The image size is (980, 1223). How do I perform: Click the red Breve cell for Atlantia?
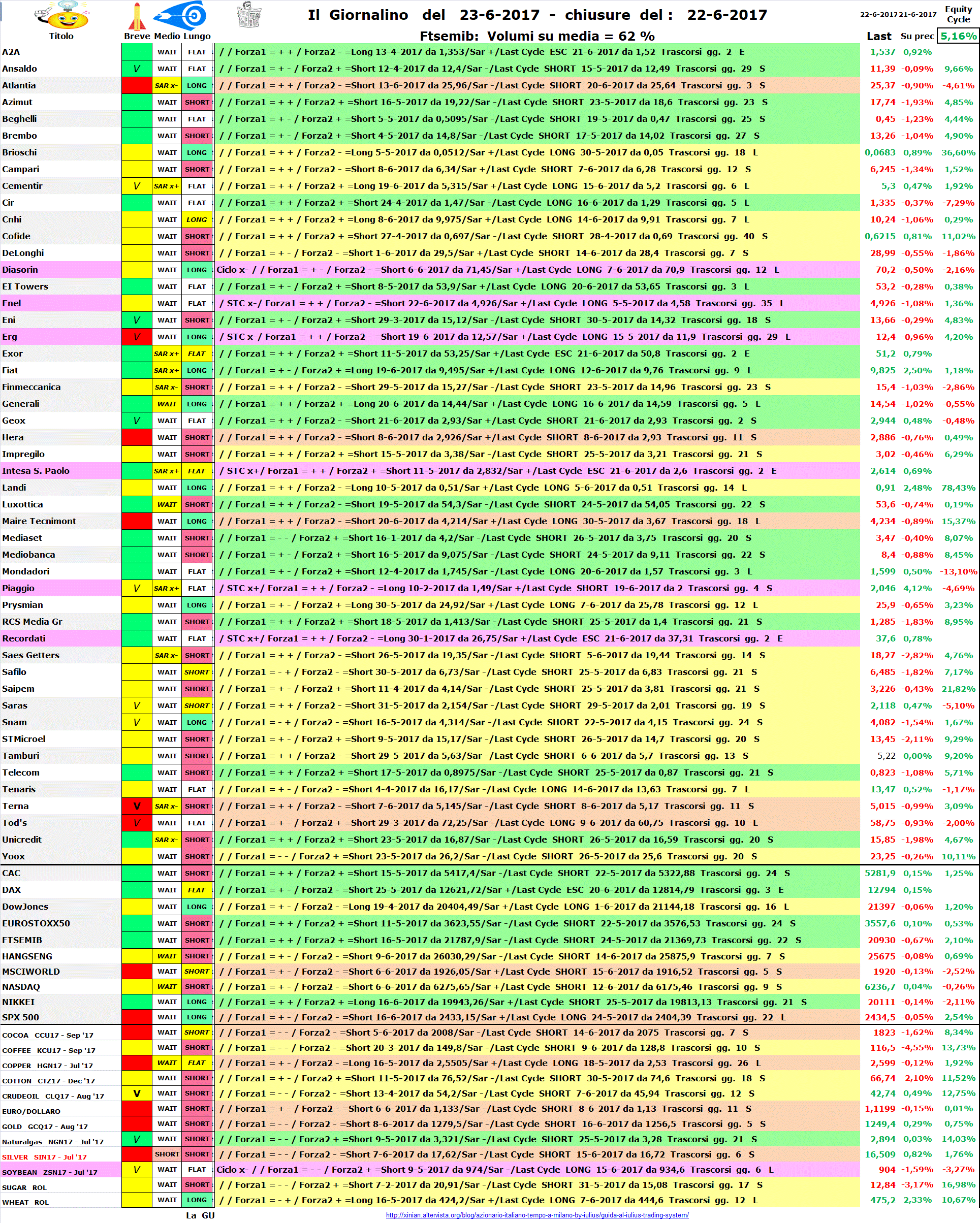pyautogui.click(x=137, y=86)
